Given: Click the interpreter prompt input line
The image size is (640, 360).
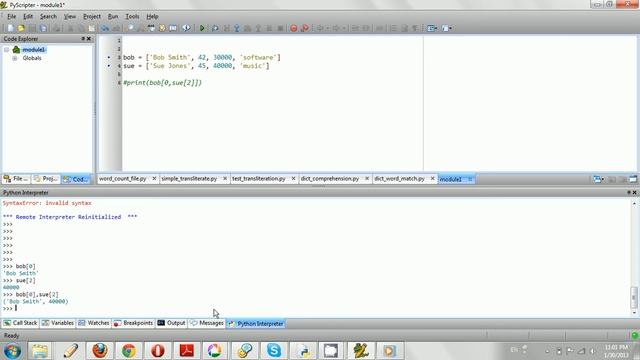Looking at the screenshot, I should click(316, 308).
